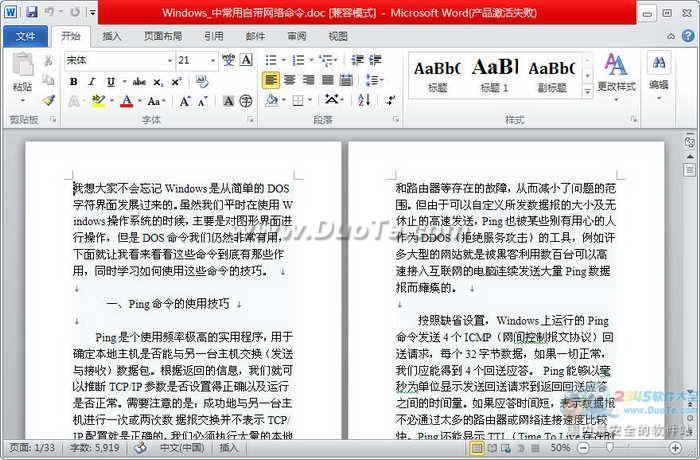Apply the 标题 1 style
700x460 pixels.
(495, 76)
